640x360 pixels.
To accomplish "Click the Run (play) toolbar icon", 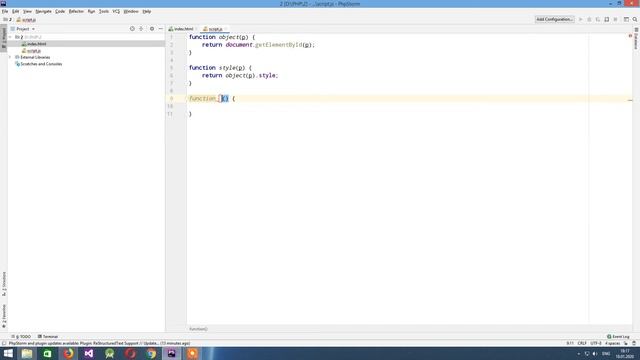I will 580,19.
